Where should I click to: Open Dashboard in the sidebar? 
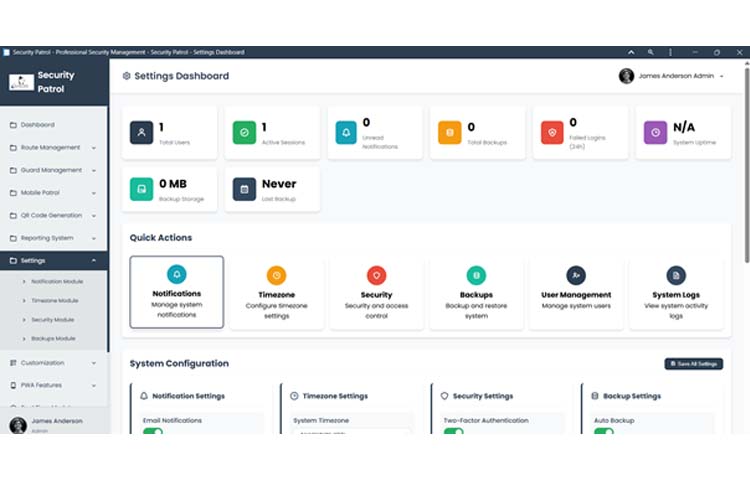(x=38, y=125)
